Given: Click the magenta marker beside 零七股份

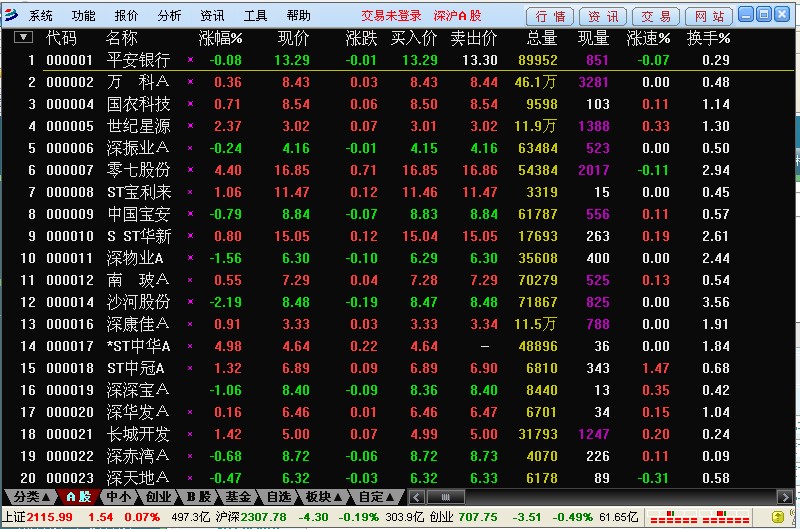Looking at the screenshot, I should 190,170.
